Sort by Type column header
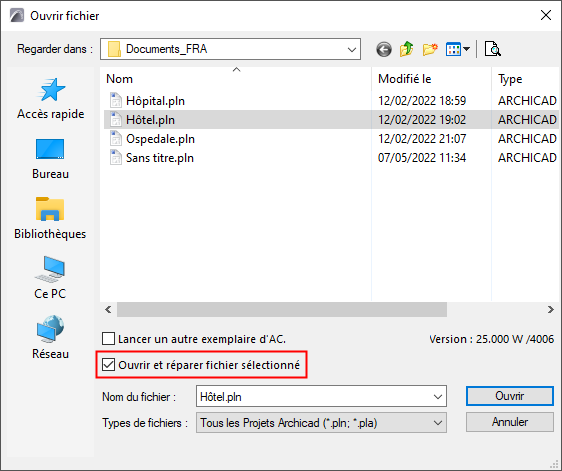 [525, 79]
